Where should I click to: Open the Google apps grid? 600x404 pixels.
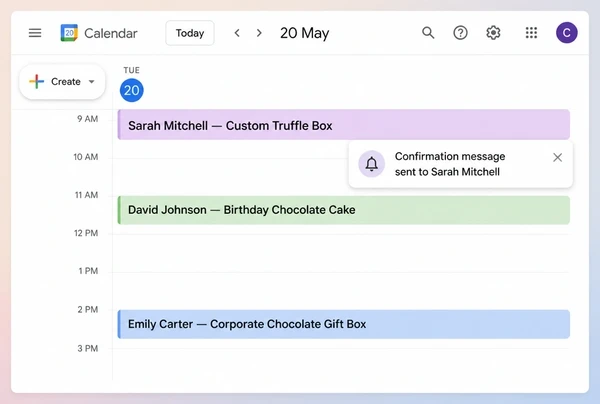(x=531, y=33)
